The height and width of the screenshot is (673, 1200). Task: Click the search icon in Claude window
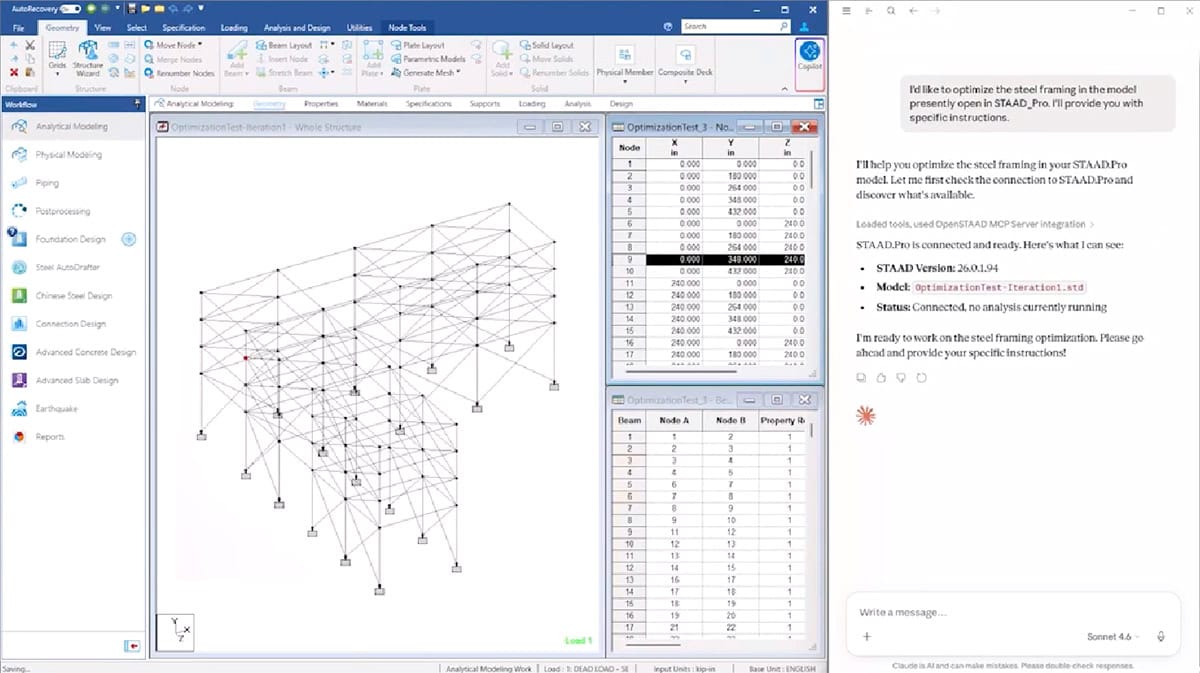point(891,11)
